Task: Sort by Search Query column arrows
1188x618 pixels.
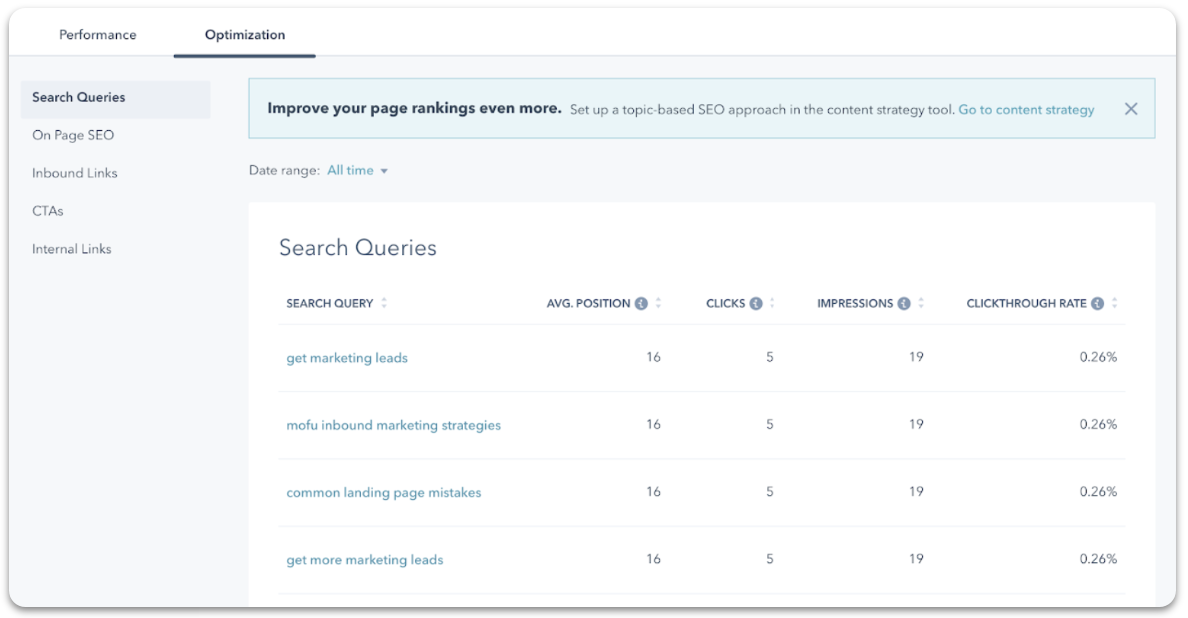Action: pyautogui.click(x=384, y=304)
